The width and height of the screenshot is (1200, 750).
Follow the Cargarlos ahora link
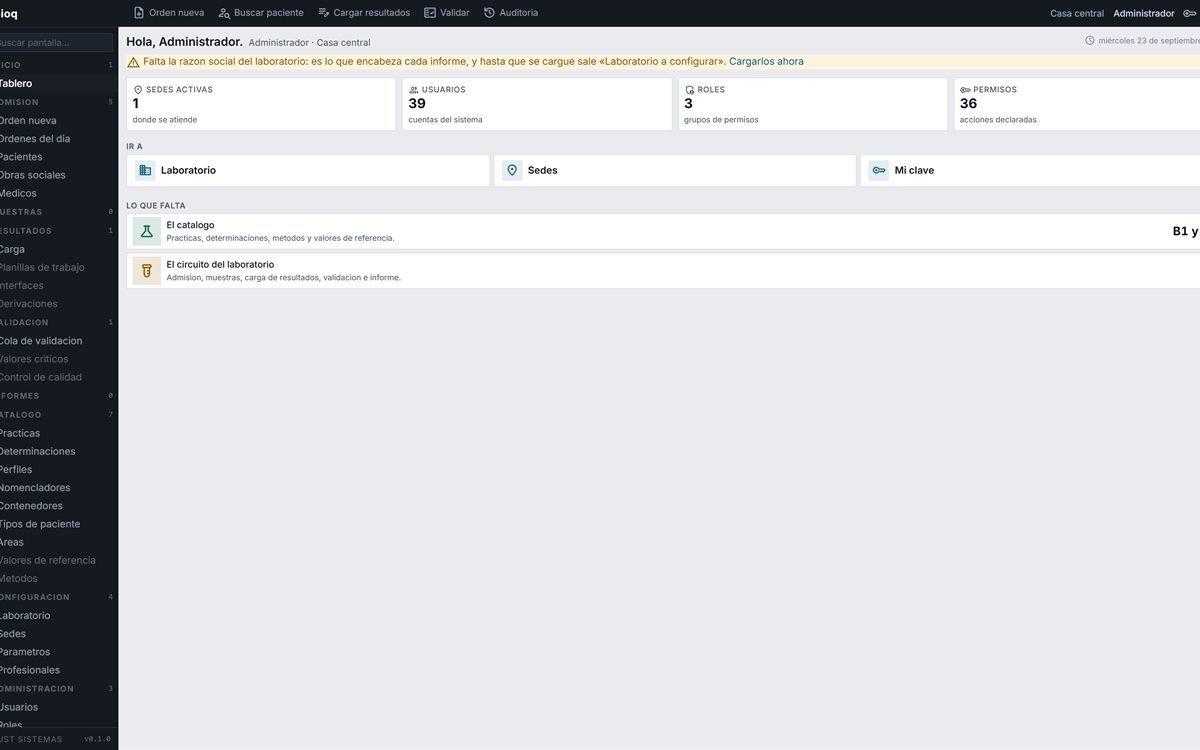[x=766, y=62]
